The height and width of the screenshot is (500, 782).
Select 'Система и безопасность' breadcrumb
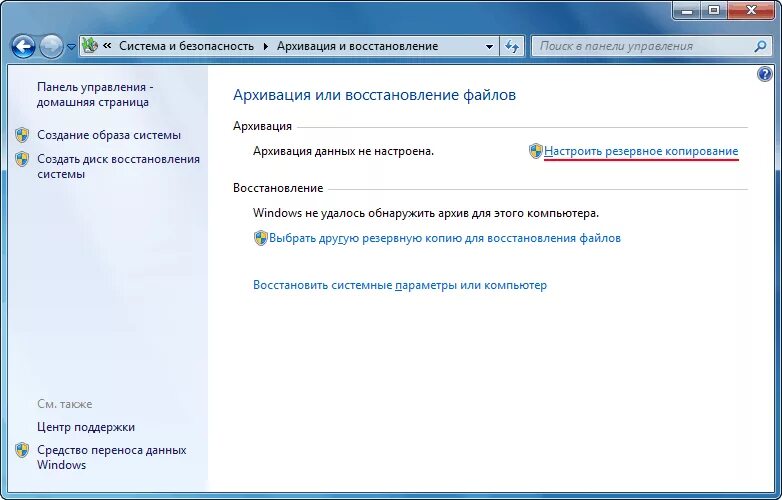[186, 46]
